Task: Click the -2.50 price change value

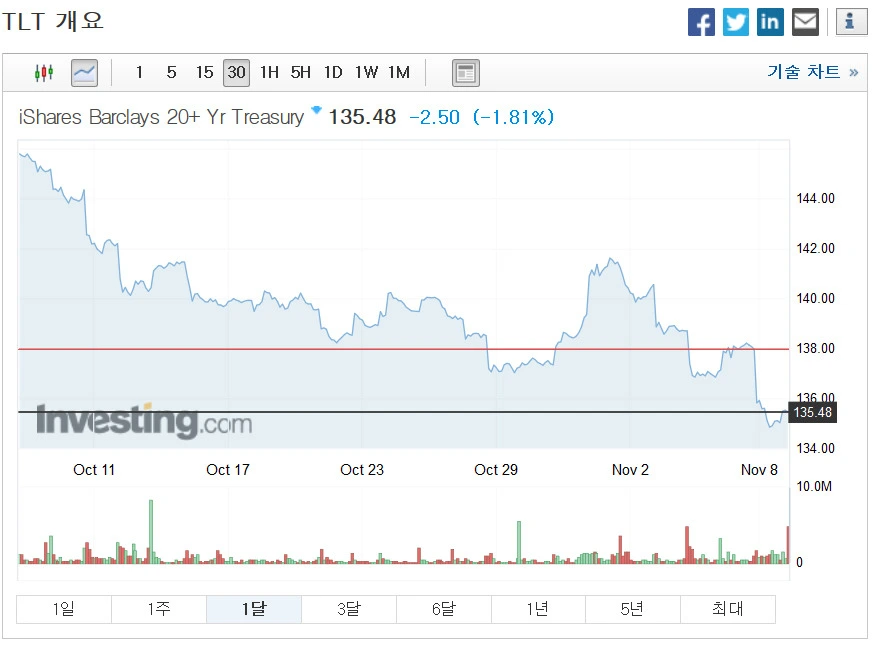Action: point(434,117)
